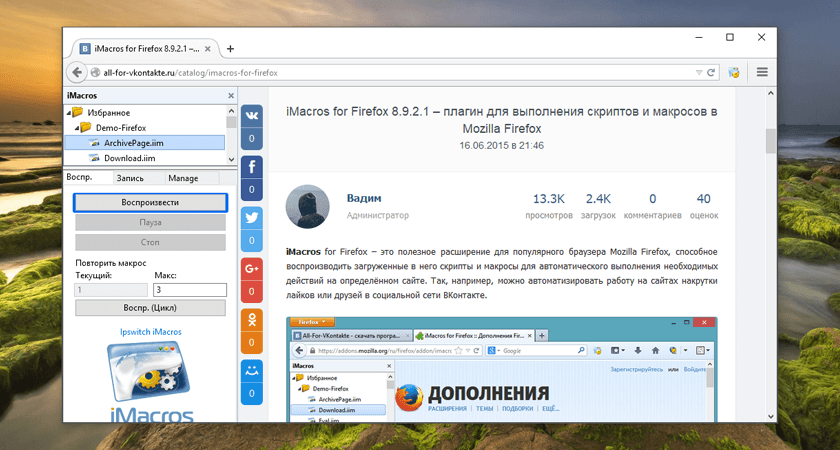Close the iMacros for Firefox browser tab

[x=208, y=49]
